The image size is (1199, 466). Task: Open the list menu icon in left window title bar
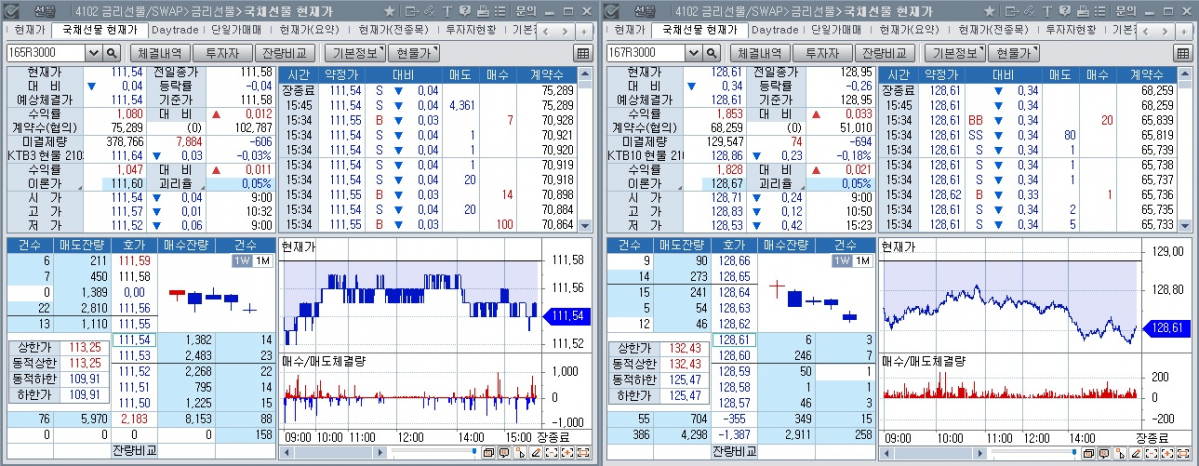click(x=499, y=11)
